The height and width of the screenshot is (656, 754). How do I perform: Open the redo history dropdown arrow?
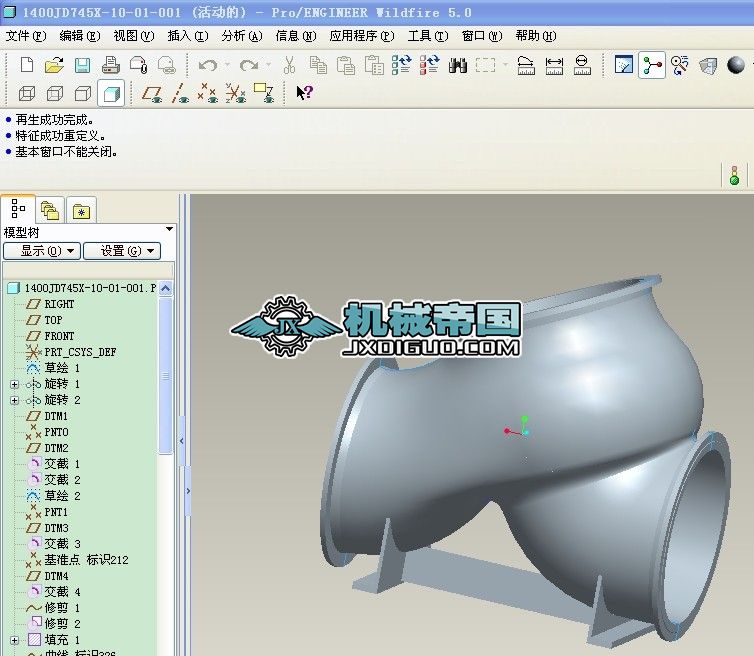pos(268,64)
